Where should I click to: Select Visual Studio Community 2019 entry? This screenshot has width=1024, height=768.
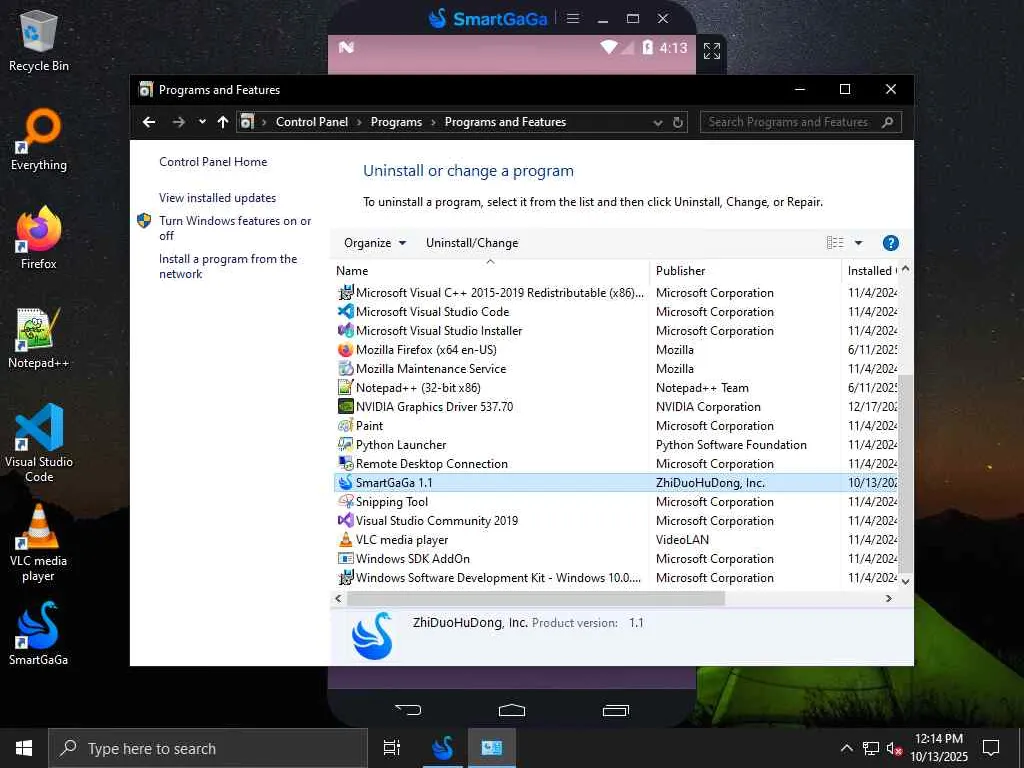(x=436, y=520)
